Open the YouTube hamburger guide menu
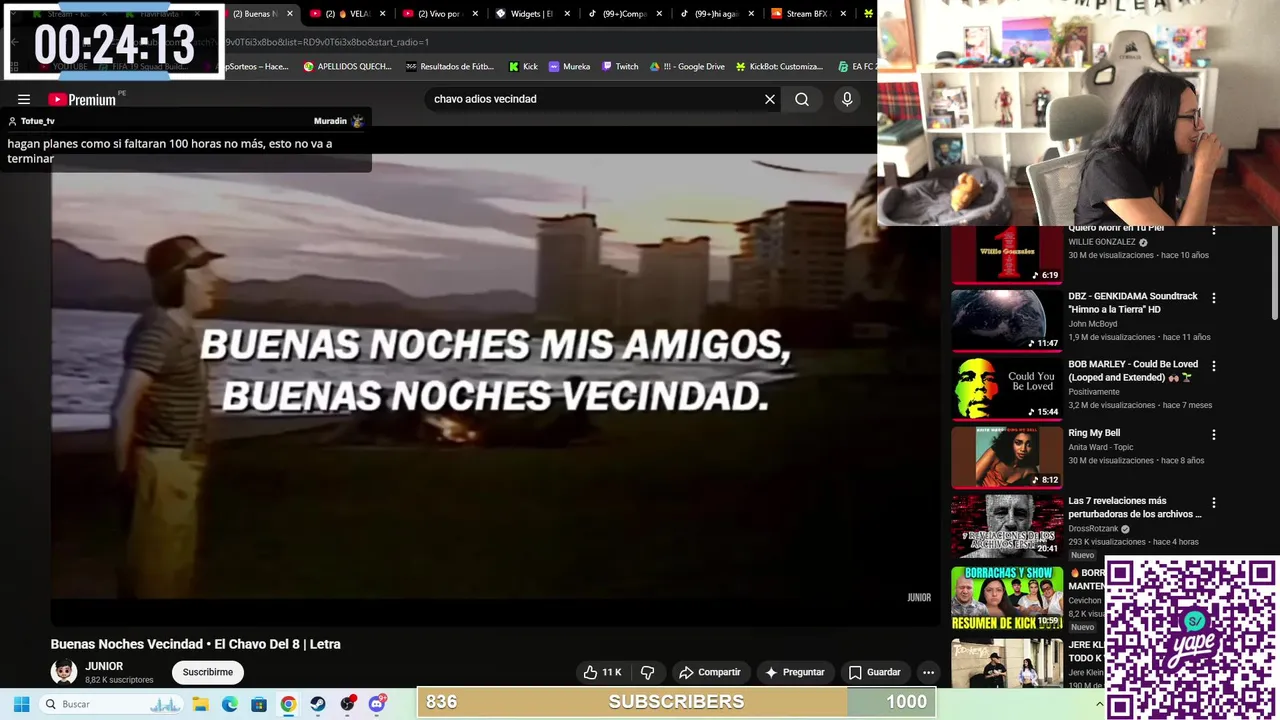The height and width of the screenshot is (720, 1280). tap(24, 99)
